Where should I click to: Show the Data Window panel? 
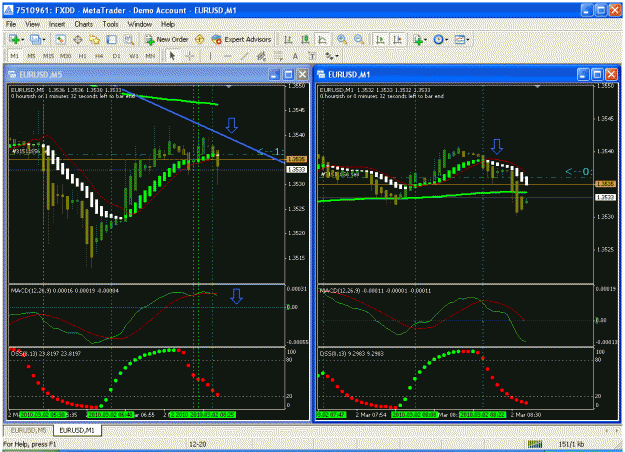78,39
